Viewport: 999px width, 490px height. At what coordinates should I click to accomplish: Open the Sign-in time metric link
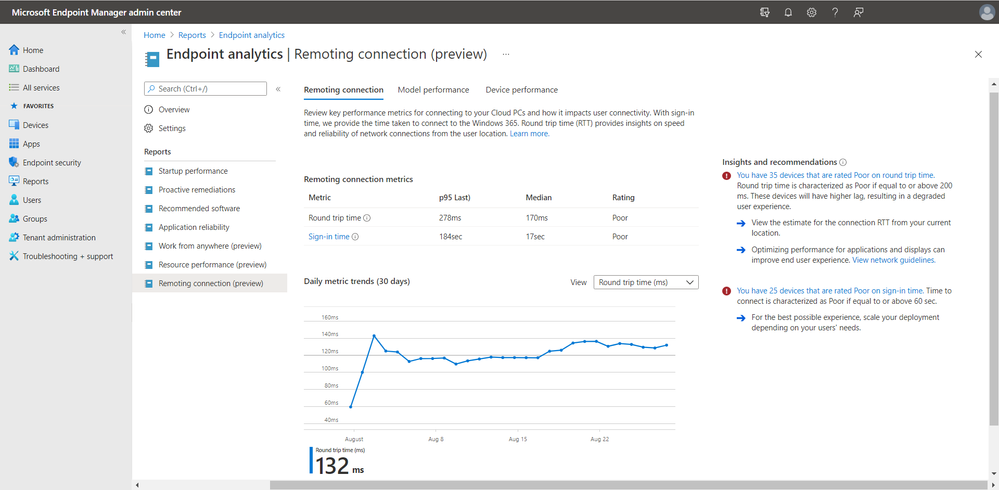[329, 236]
